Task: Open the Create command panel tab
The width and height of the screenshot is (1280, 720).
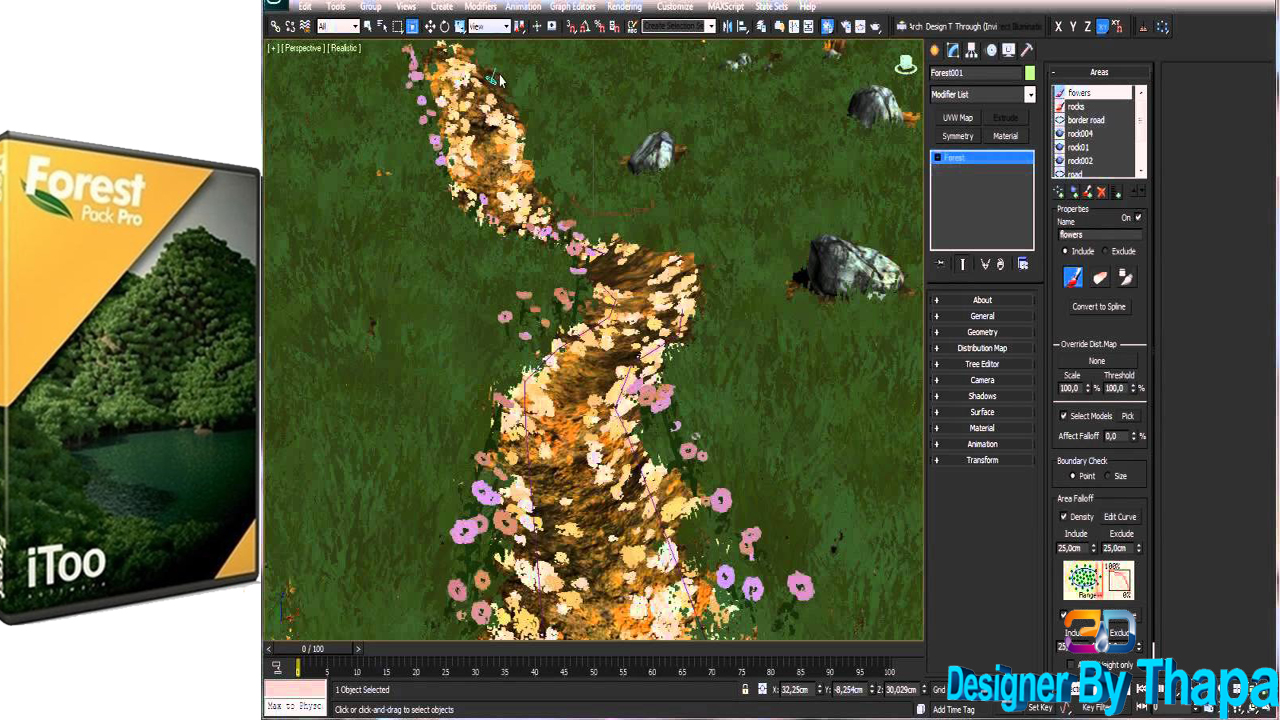Action: pyautogui.click(x=935, y=50)
